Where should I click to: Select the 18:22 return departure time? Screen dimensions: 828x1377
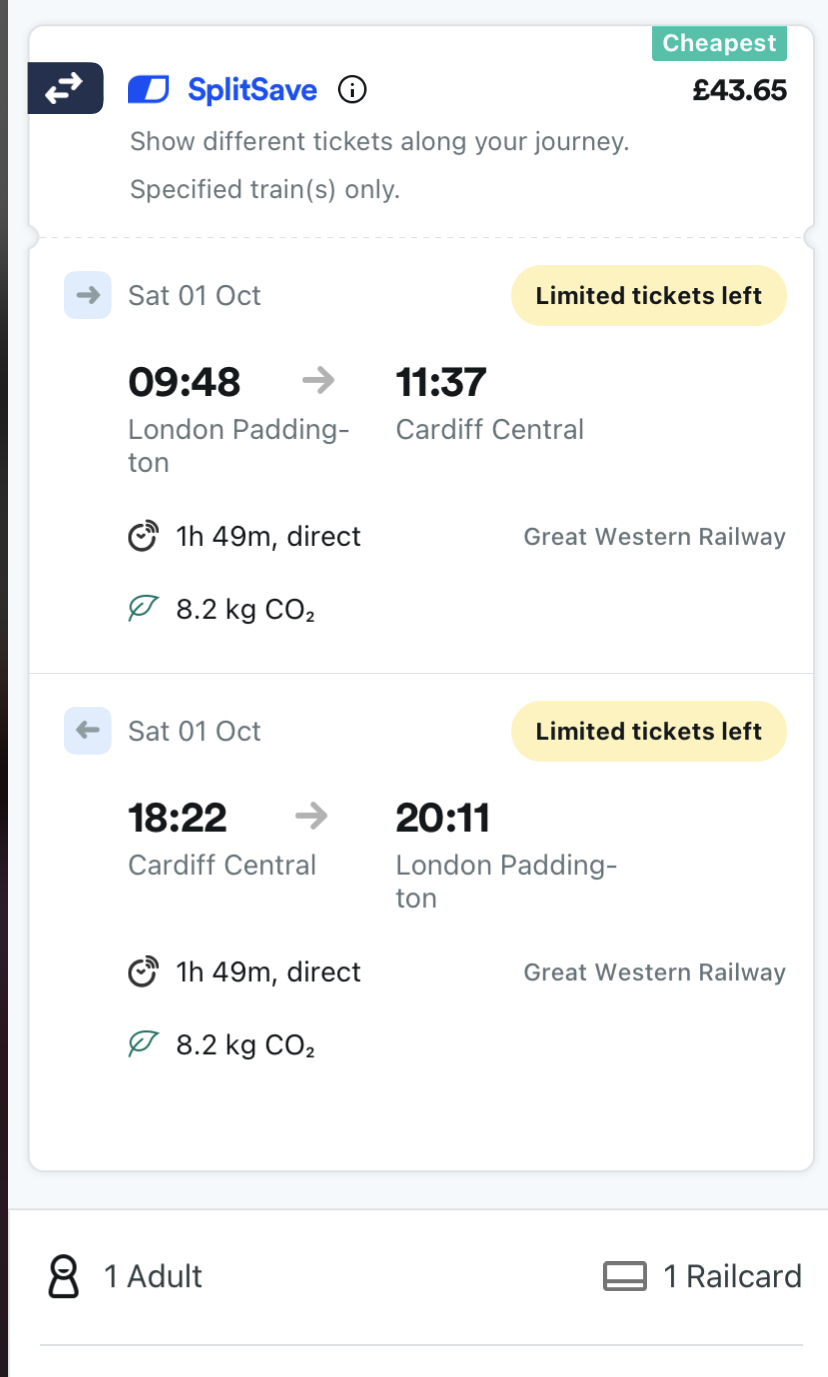(178, 818)
